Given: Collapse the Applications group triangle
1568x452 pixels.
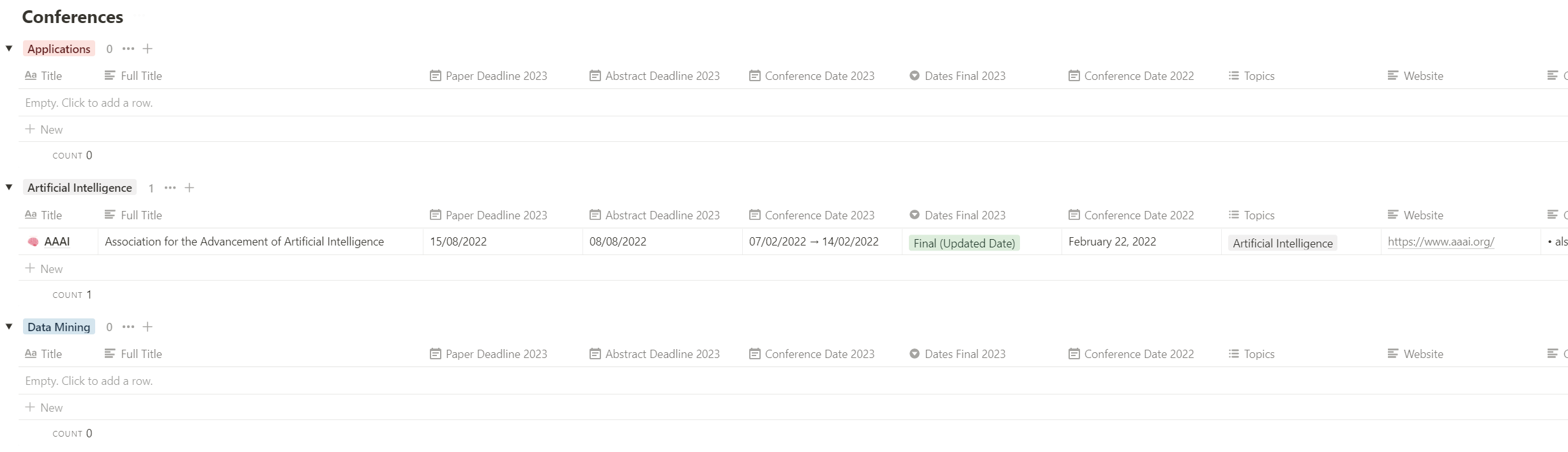Looking at the screenshot, I should coord(9,49).
